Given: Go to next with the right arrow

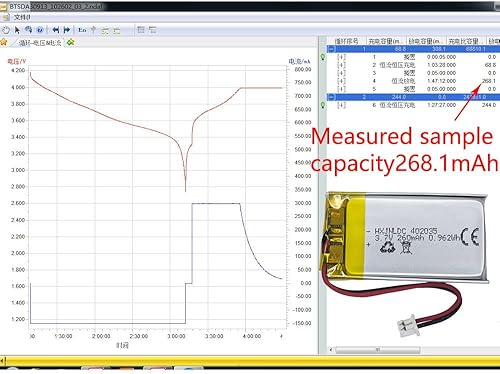Looking at the screenshot, I should [67, 30].
